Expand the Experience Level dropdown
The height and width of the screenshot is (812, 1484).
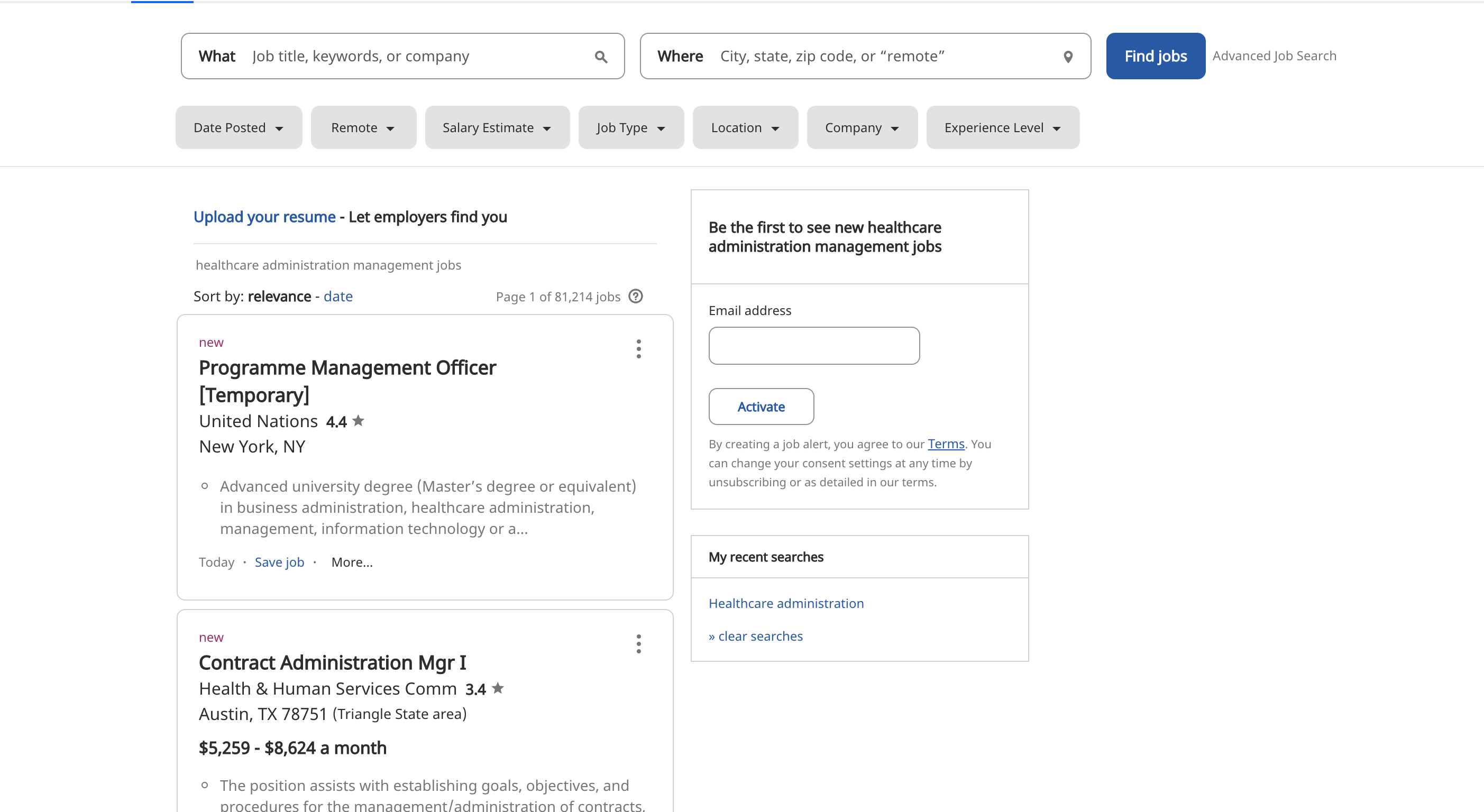click(1002, 127)
